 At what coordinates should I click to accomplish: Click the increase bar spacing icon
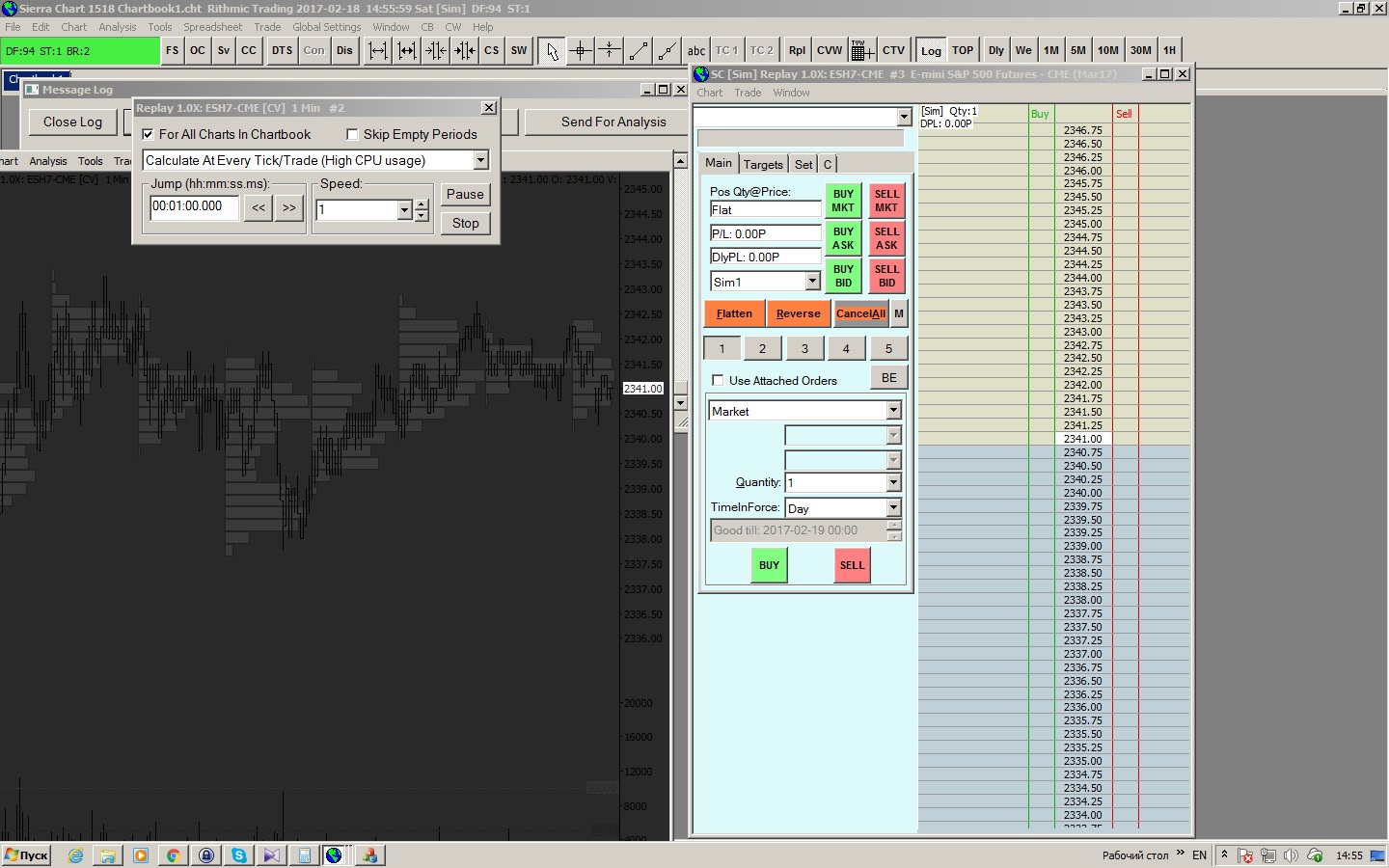click(x=378, y=51)
